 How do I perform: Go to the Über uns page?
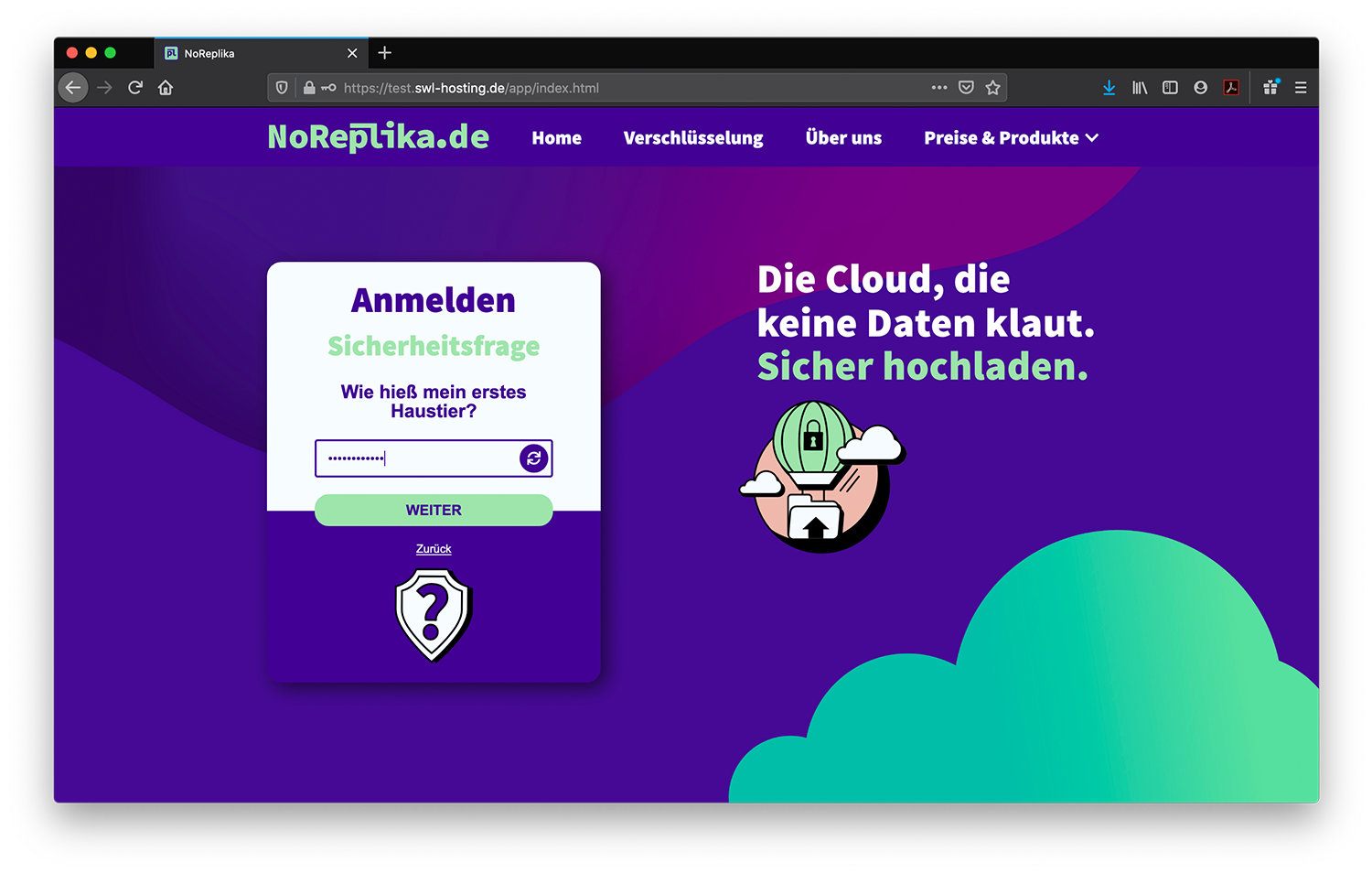coord(843,138)
